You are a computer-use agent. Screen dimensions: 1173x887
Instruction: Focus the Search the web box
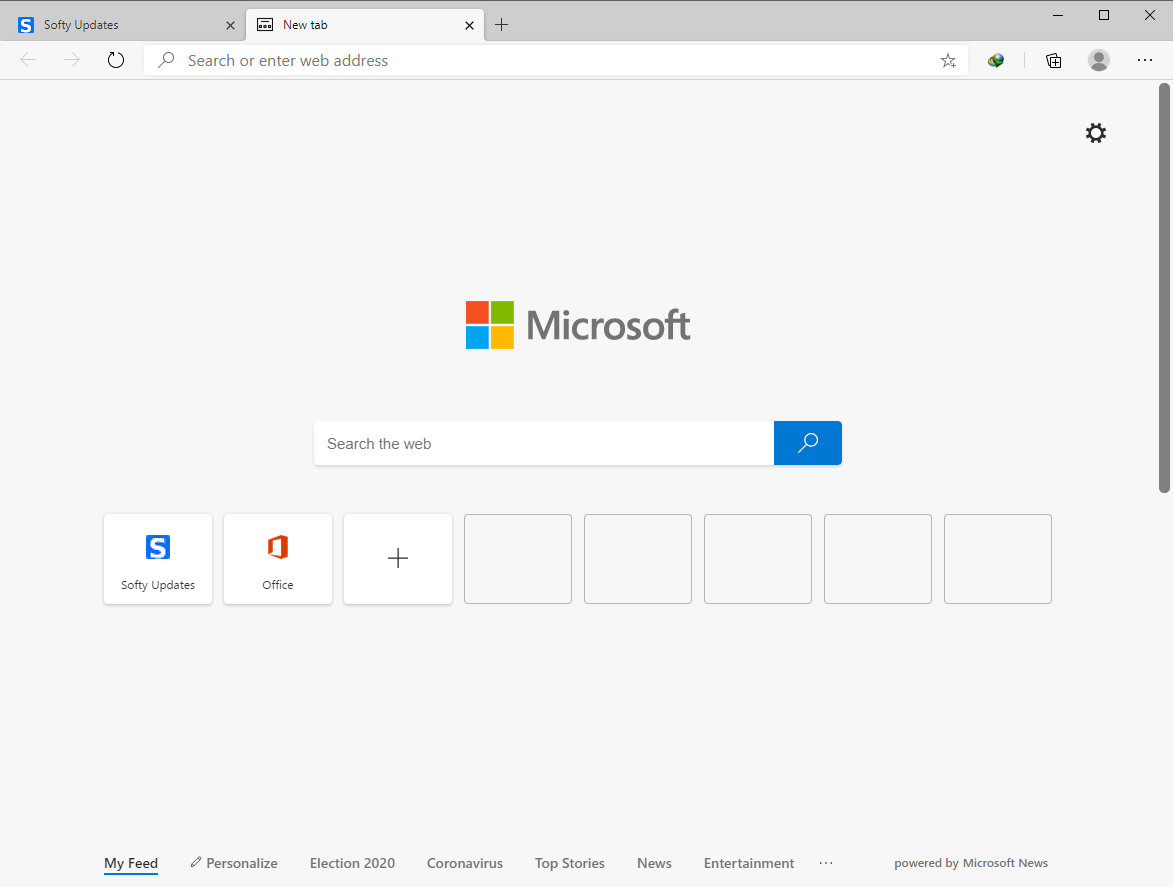[x=544, y=443]
